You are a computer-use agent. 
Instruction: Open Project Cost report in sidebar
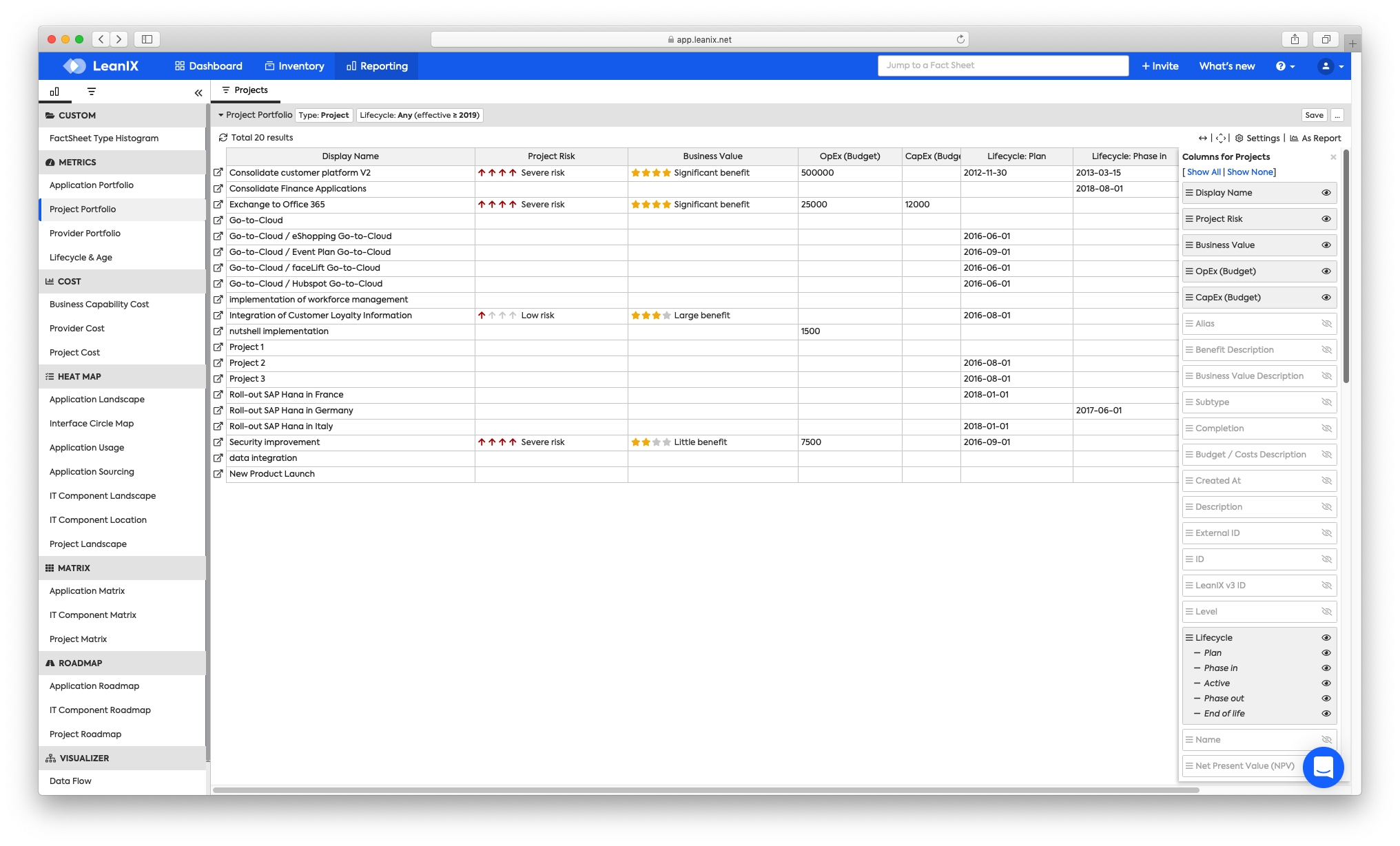74,353
